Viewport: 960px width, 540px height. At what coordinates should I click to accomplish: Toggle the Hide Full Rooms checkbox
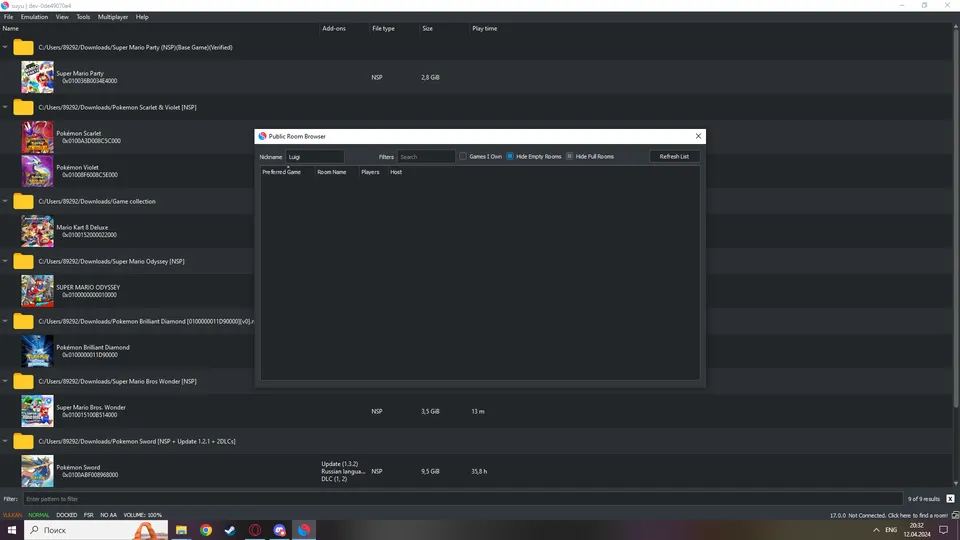pos(569,156)
